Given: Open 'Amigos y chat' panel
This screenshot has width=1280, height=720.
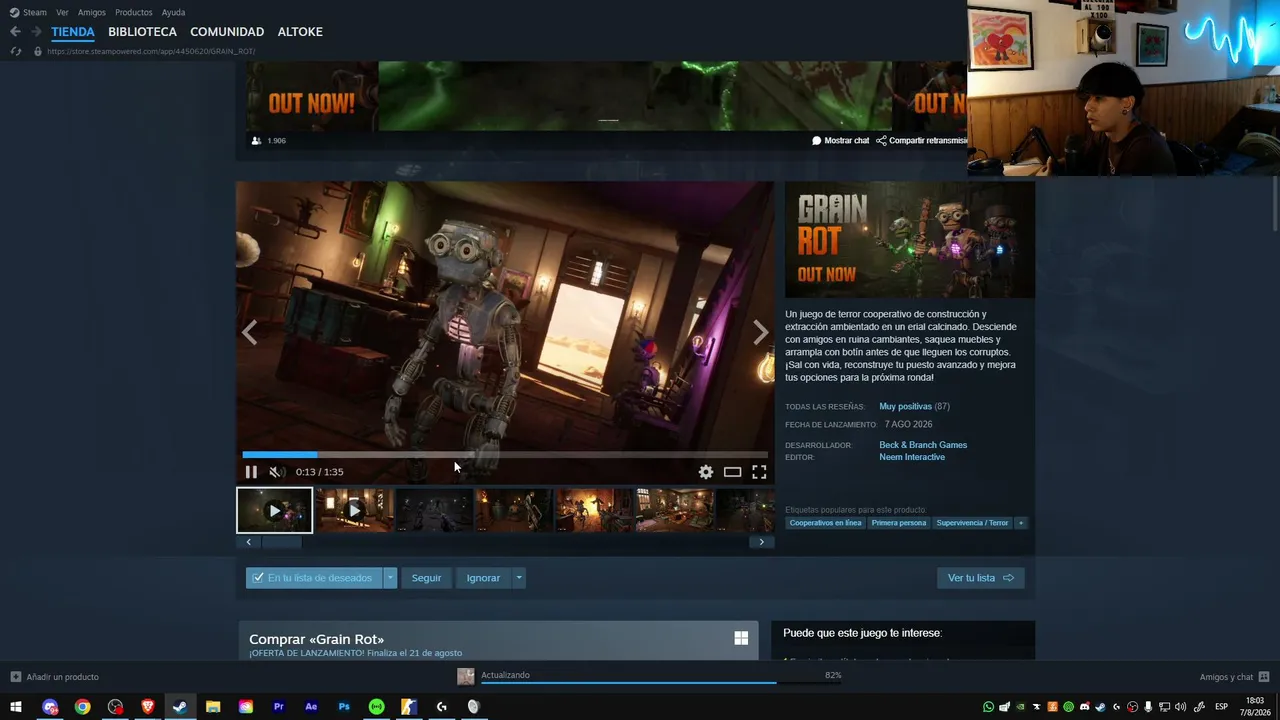Looking at the screenshot, I should point(1235,677).
